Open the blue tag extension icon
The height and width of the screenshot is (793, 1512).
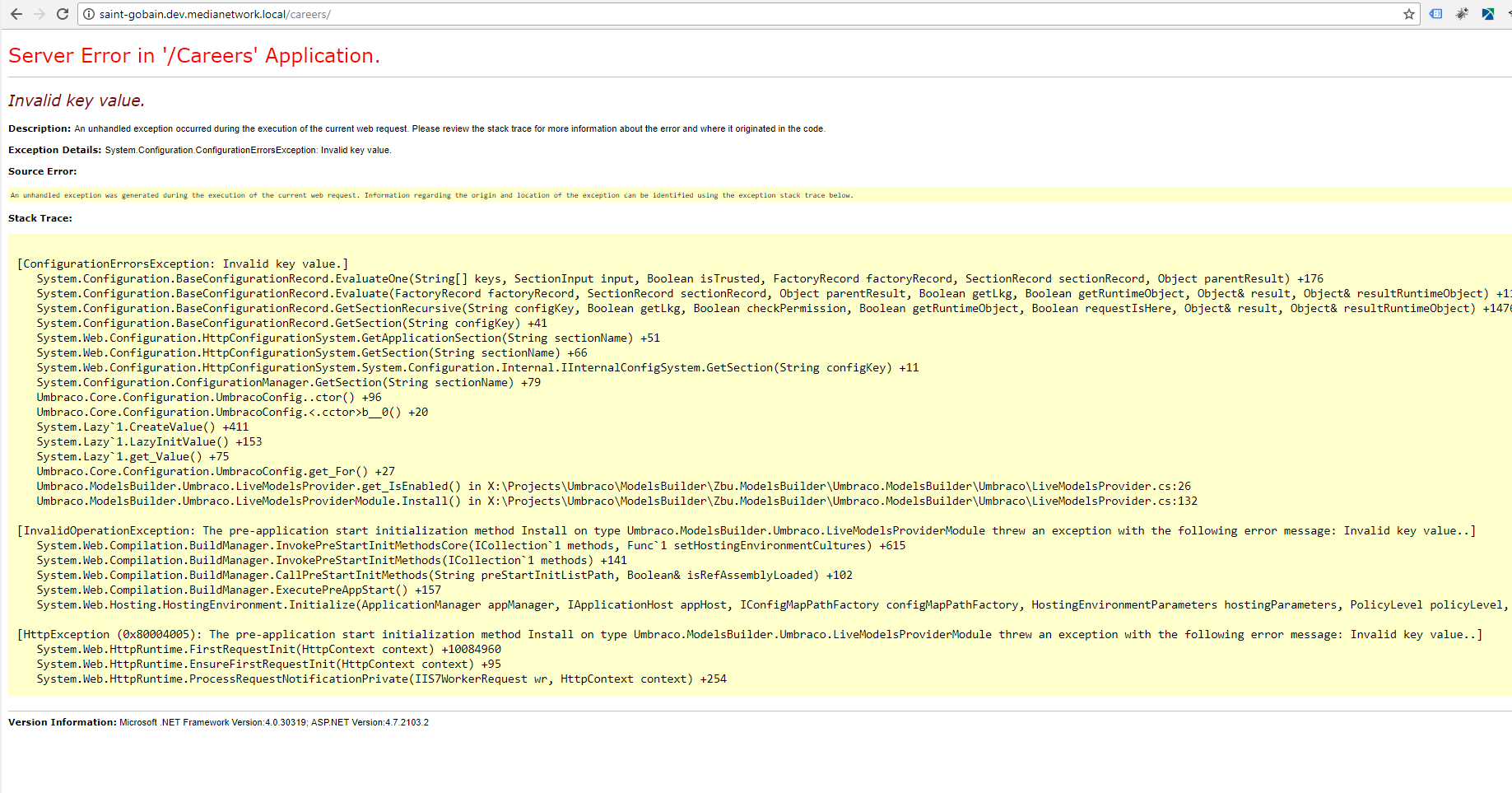click(1435, 14)
